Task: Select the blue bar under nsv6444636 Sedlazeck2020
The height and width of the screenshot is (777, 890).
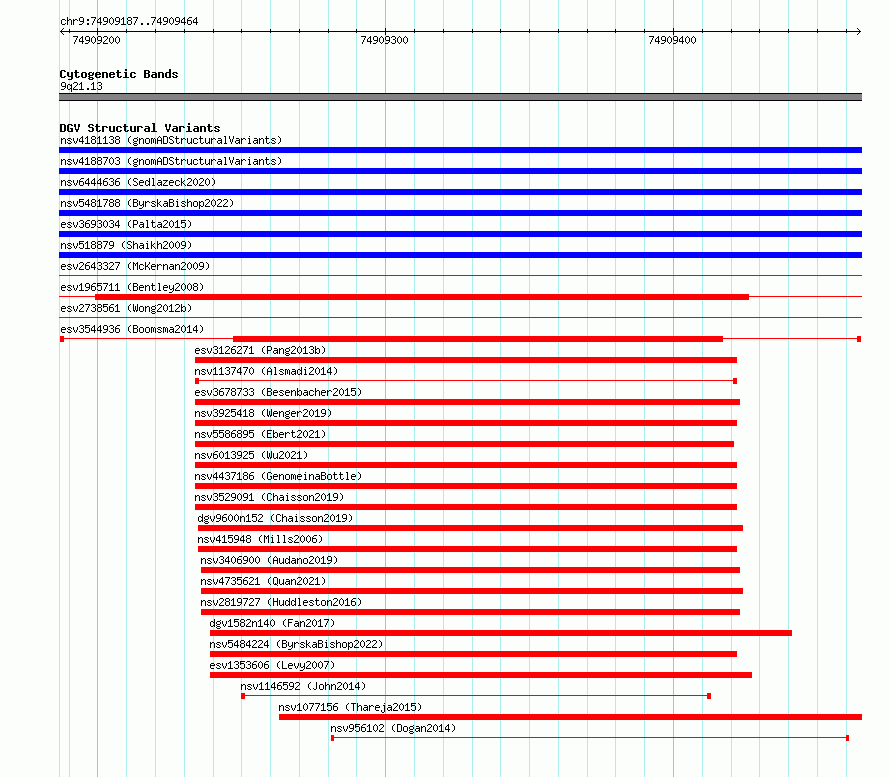Action: point(460,192)
